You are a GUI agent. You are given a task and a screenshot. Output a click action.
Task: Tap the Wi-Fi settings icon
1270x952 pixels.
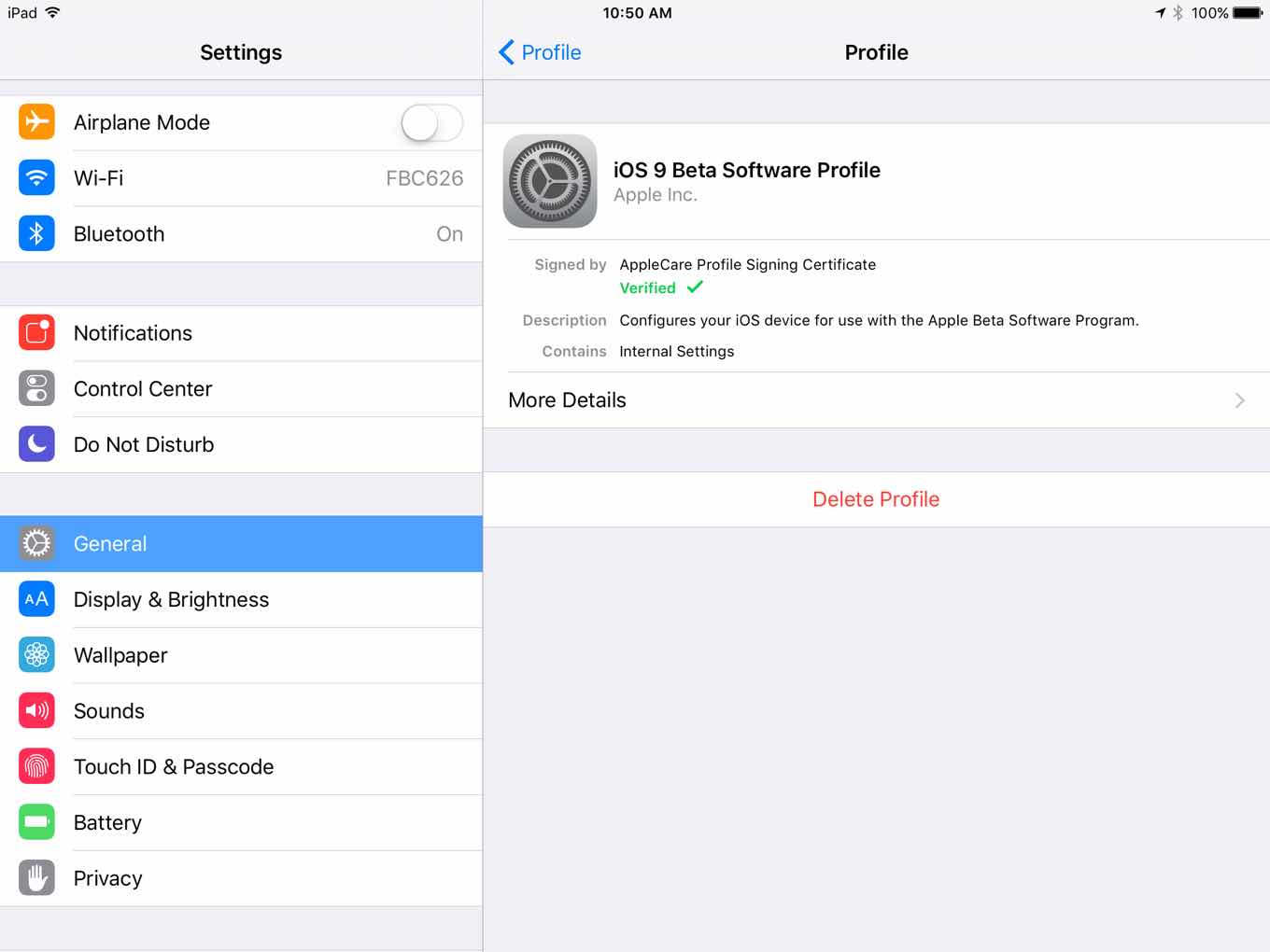pyautogui.click(x=36, y=177)
